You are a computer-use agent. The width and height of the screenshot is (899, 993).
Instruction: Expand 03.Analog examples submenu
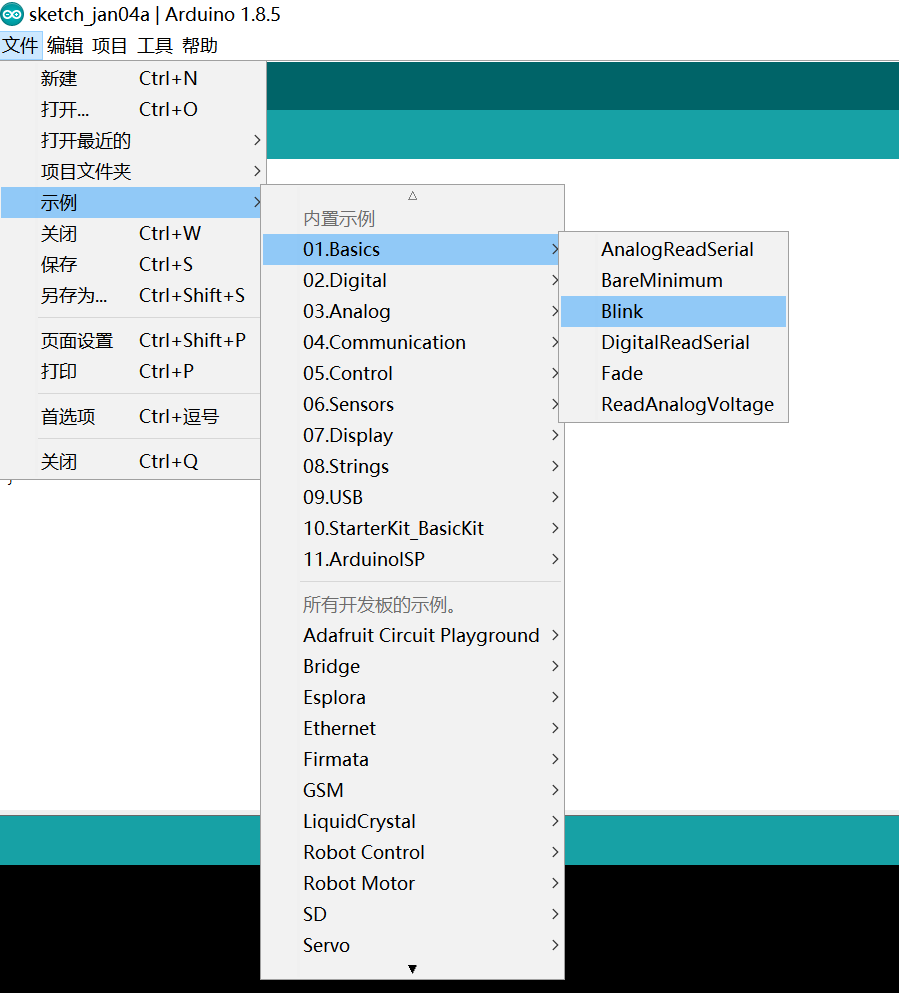click(412, 312)
